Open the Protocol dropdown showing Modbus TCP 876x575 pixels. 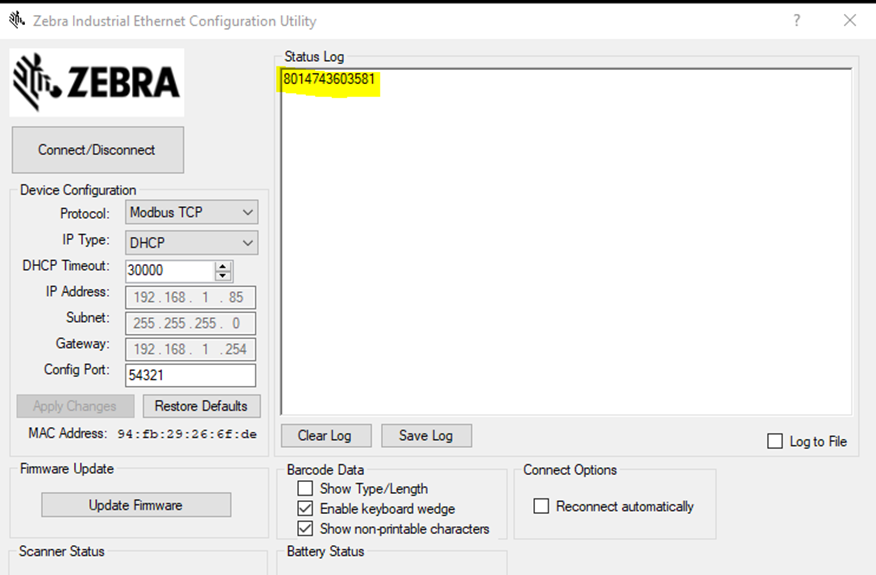(x=191, y=212)
